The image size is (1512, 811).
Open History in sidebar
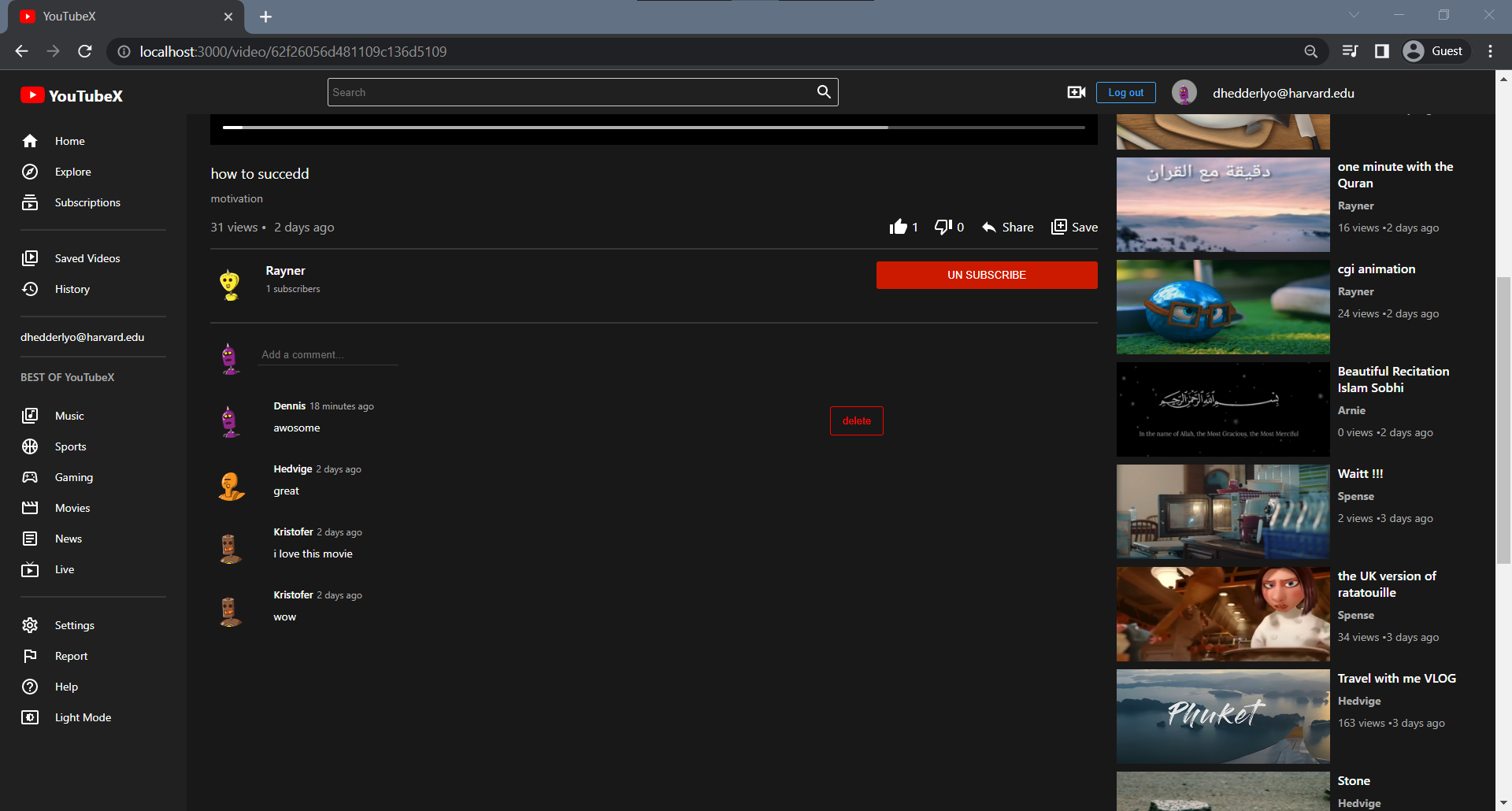click(56, 289)
